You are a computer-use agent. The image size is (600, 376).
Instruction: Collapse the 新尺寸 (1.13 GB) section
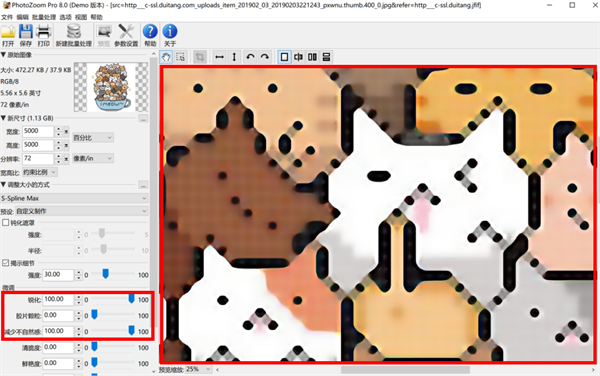tap(3, 118)
